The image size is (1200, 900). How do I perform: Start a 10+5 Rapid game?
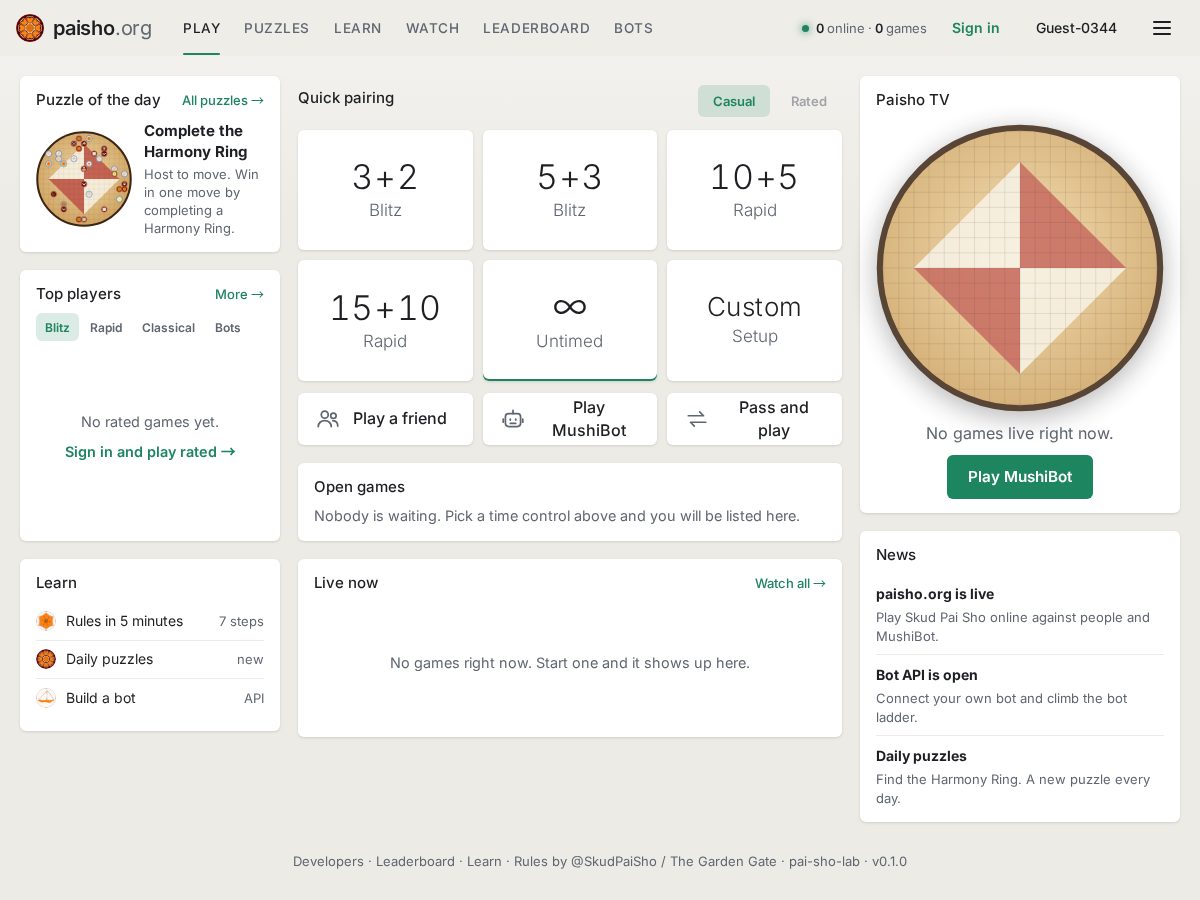click(x=755, y=190)
